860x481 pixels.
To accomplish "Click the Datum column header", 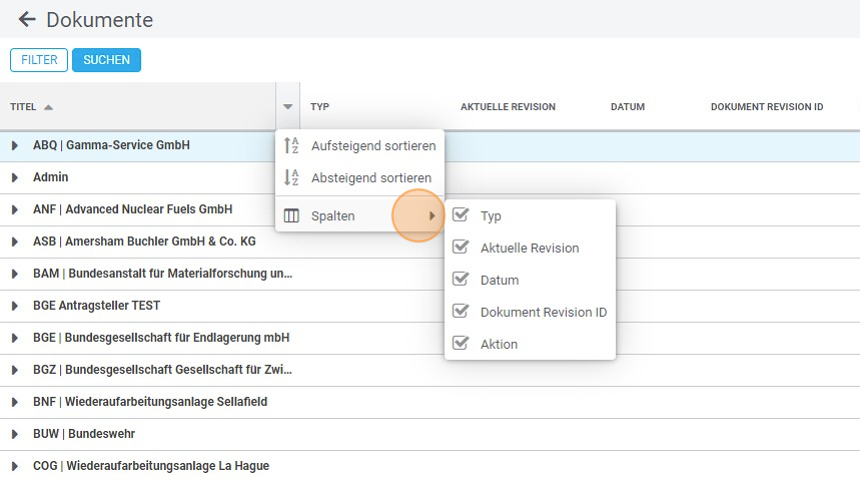I will pos(628,107).
